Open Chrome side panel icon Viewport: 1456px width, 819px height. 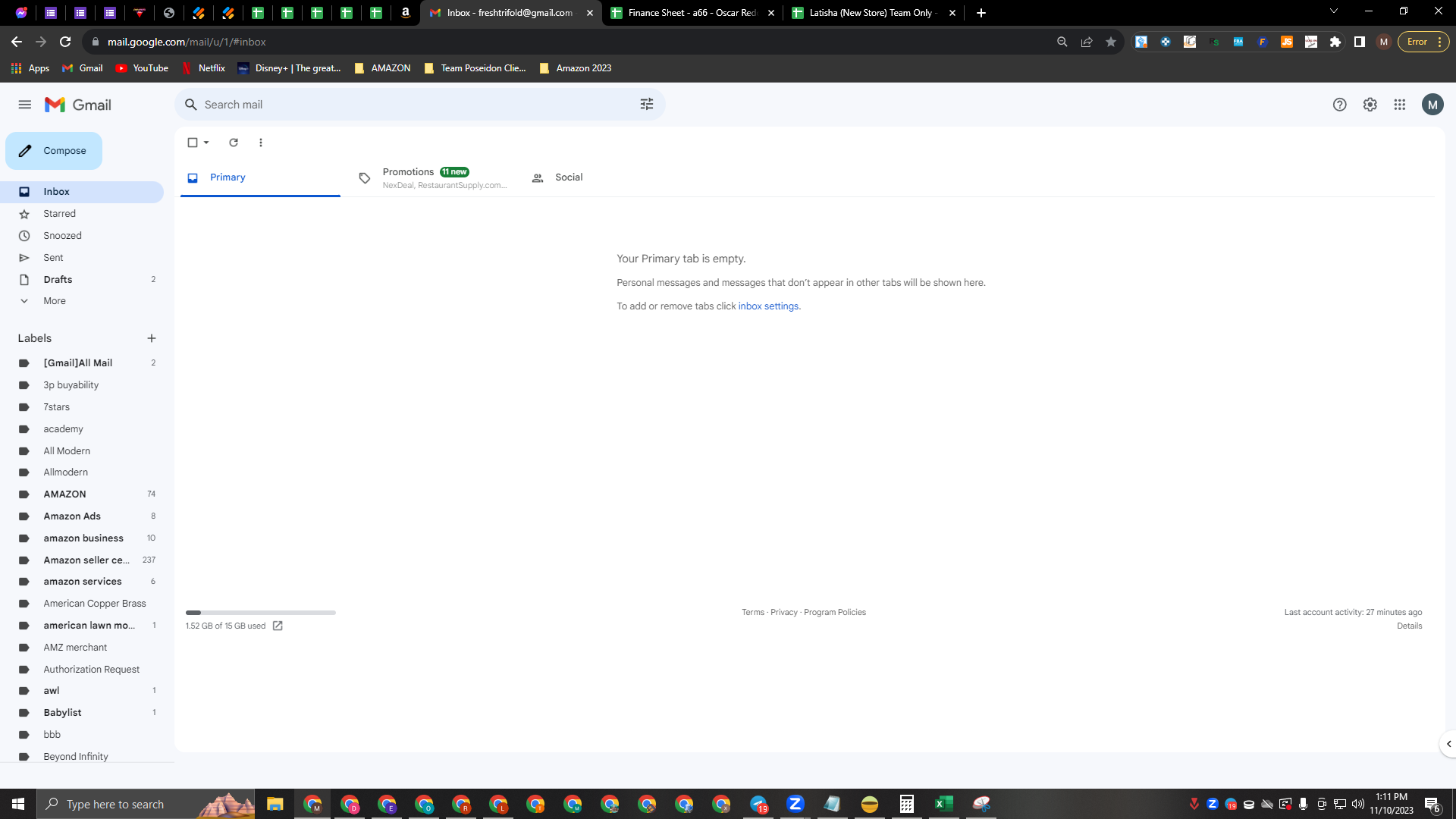point(1360,42)
